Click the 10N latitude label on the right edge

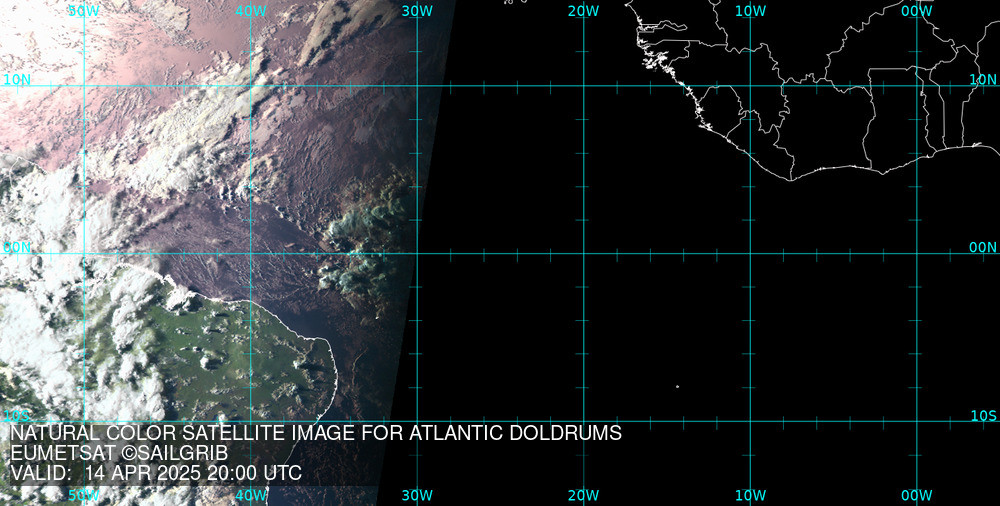[983, 79]
